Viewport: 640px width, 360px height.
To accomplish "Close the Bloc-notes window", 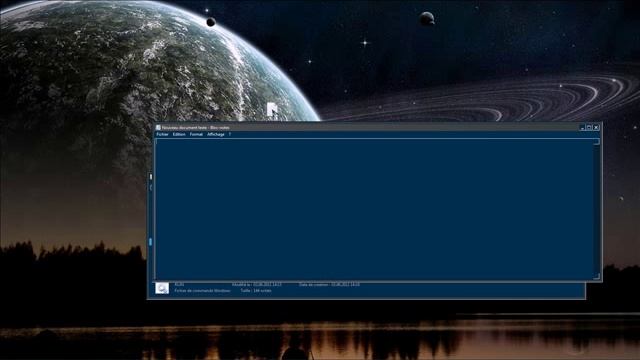I will (x=596, y=127).
